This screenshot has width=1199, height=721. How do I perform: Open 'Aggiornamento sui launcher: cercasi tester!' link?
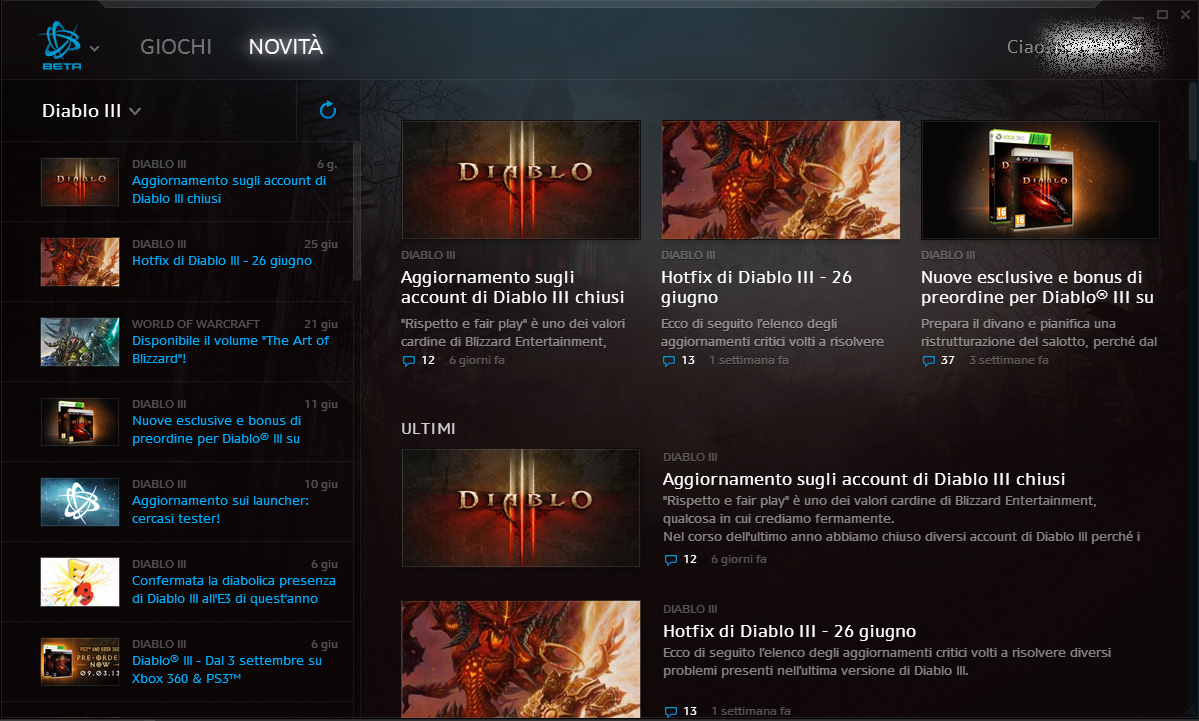tap(220, 509)
